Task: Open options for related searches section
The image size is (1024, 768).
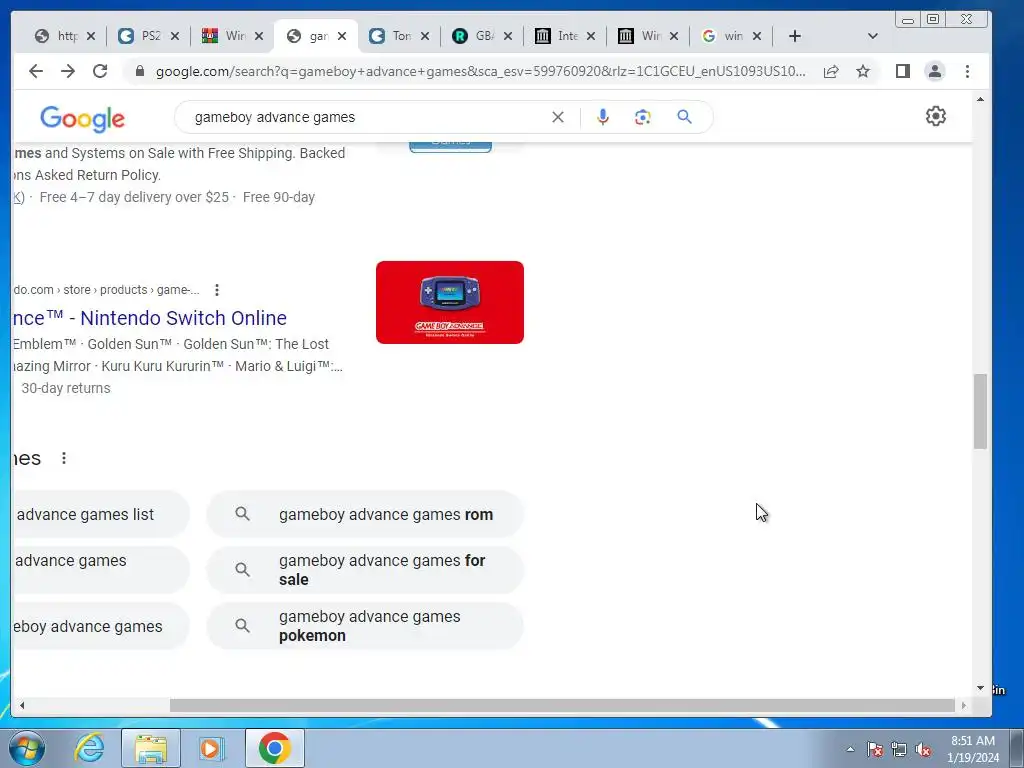Action: point(64,458)
